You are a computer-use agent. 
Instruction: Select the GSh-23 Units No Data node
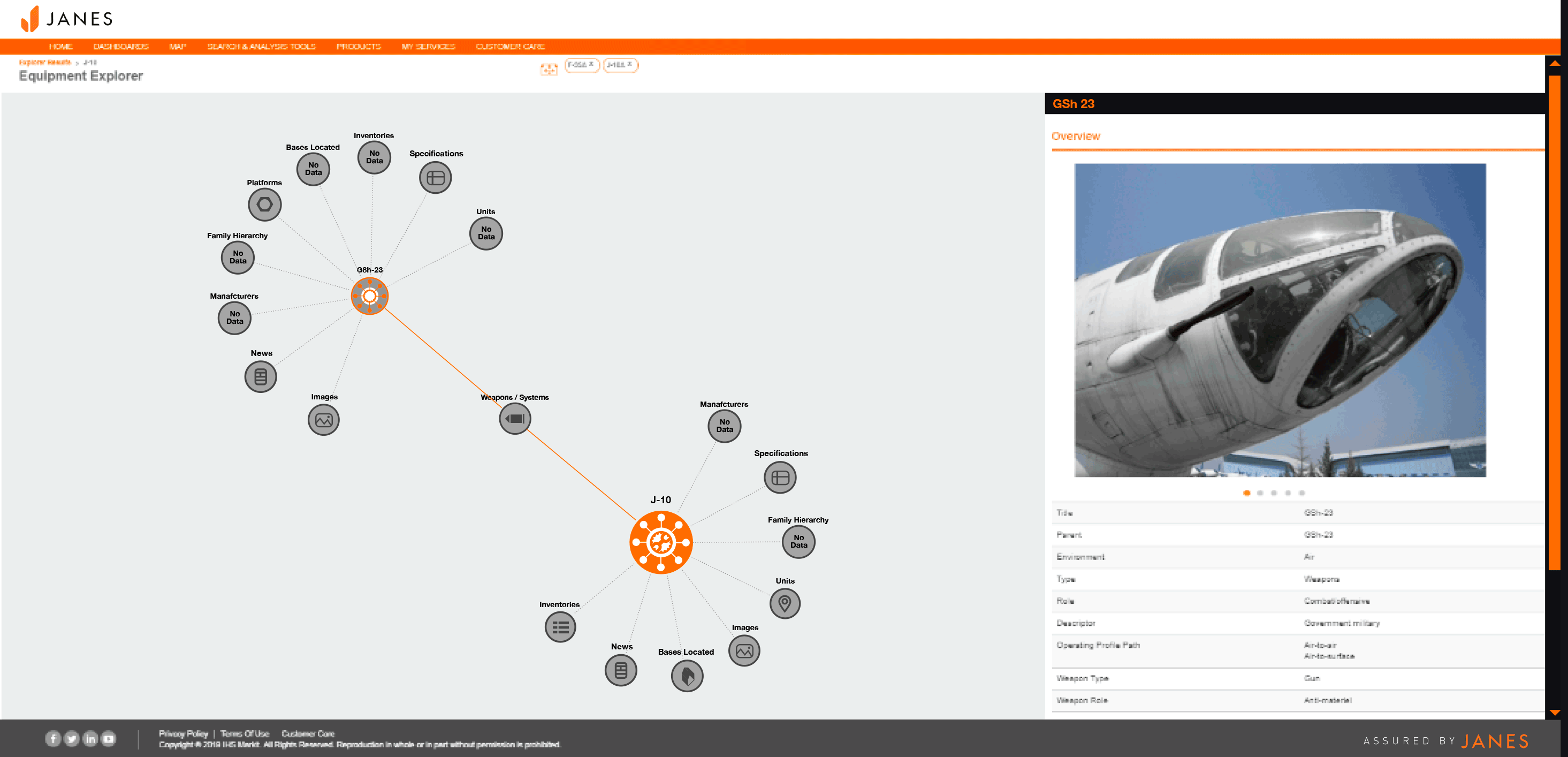click(486, 233)
